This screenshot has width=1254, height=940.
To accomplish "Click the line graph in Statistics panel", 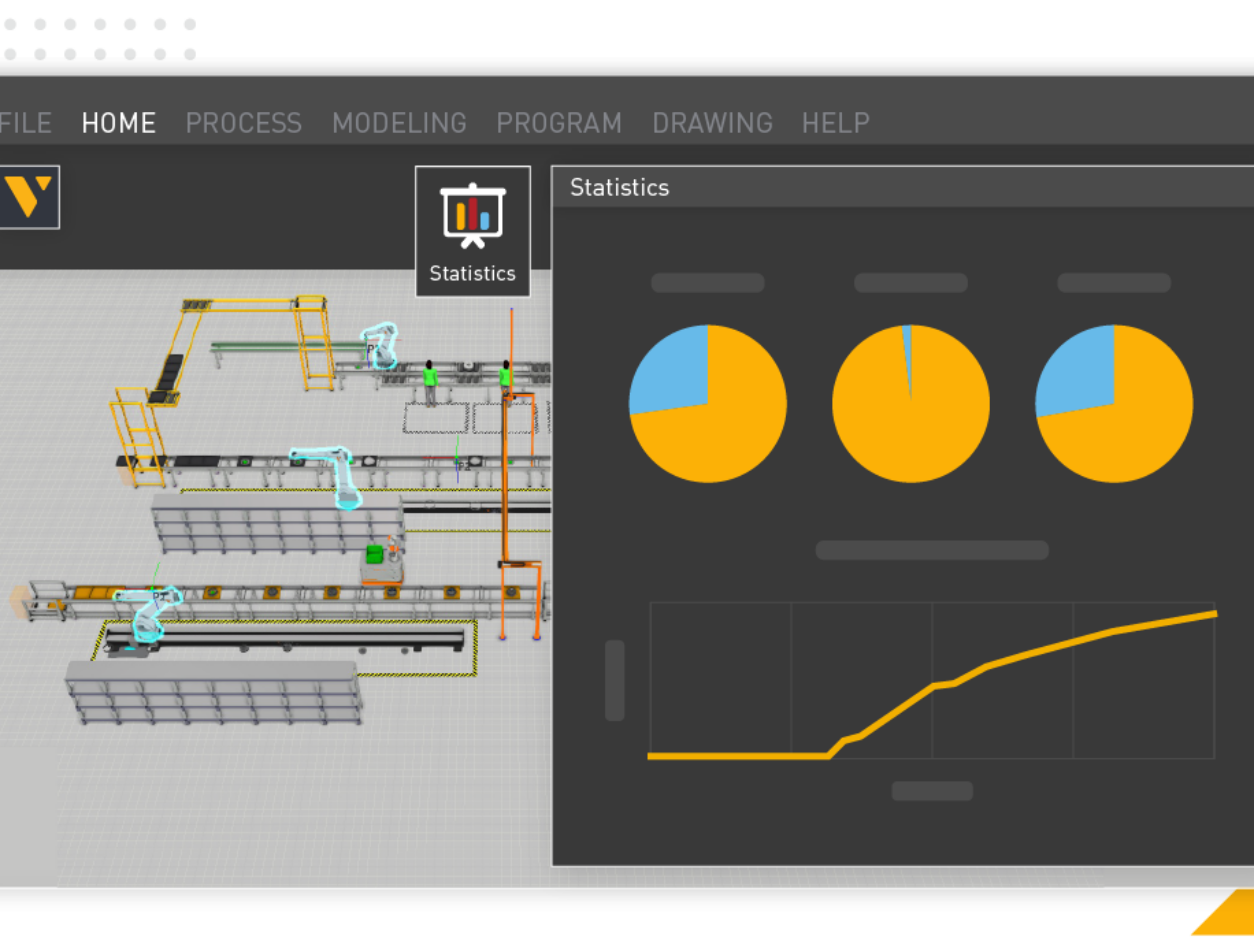I will tap(932, 680).
